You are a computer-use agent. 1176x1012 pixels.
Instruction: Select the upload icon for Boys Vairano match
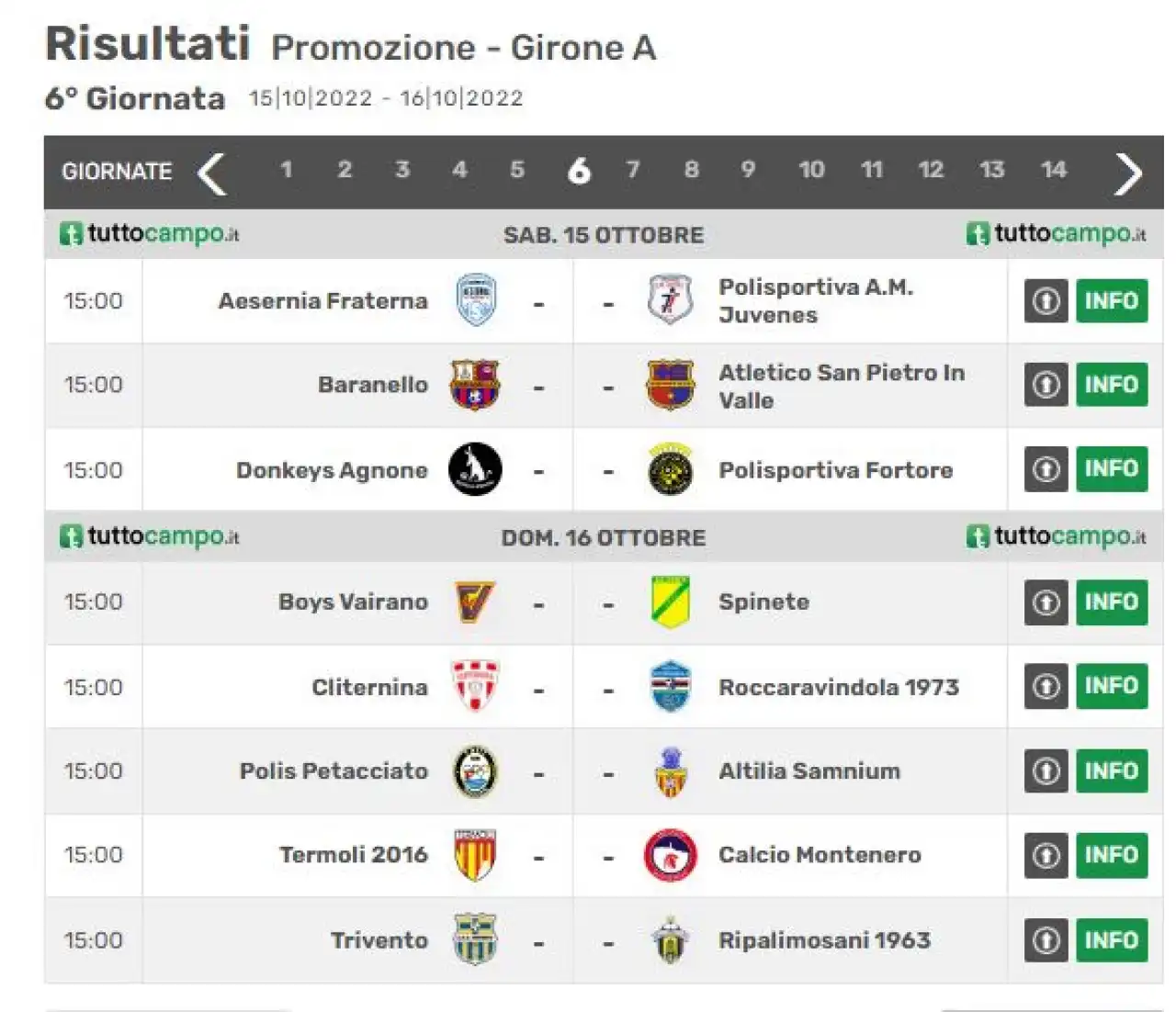(x=1046, y=602)
